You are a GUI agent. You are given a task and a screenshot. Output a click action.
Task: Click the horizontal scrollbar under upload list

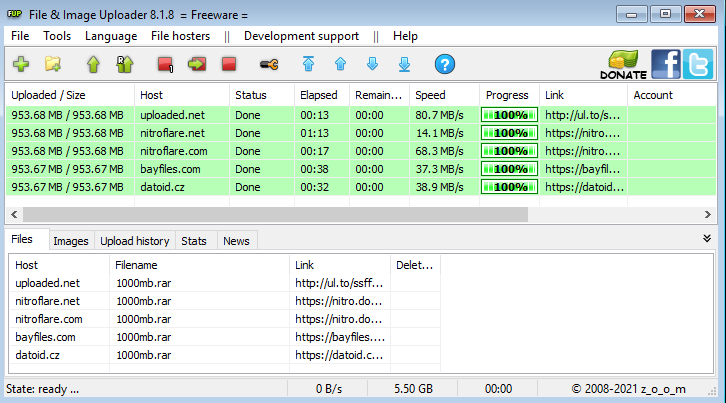point(275,214)
